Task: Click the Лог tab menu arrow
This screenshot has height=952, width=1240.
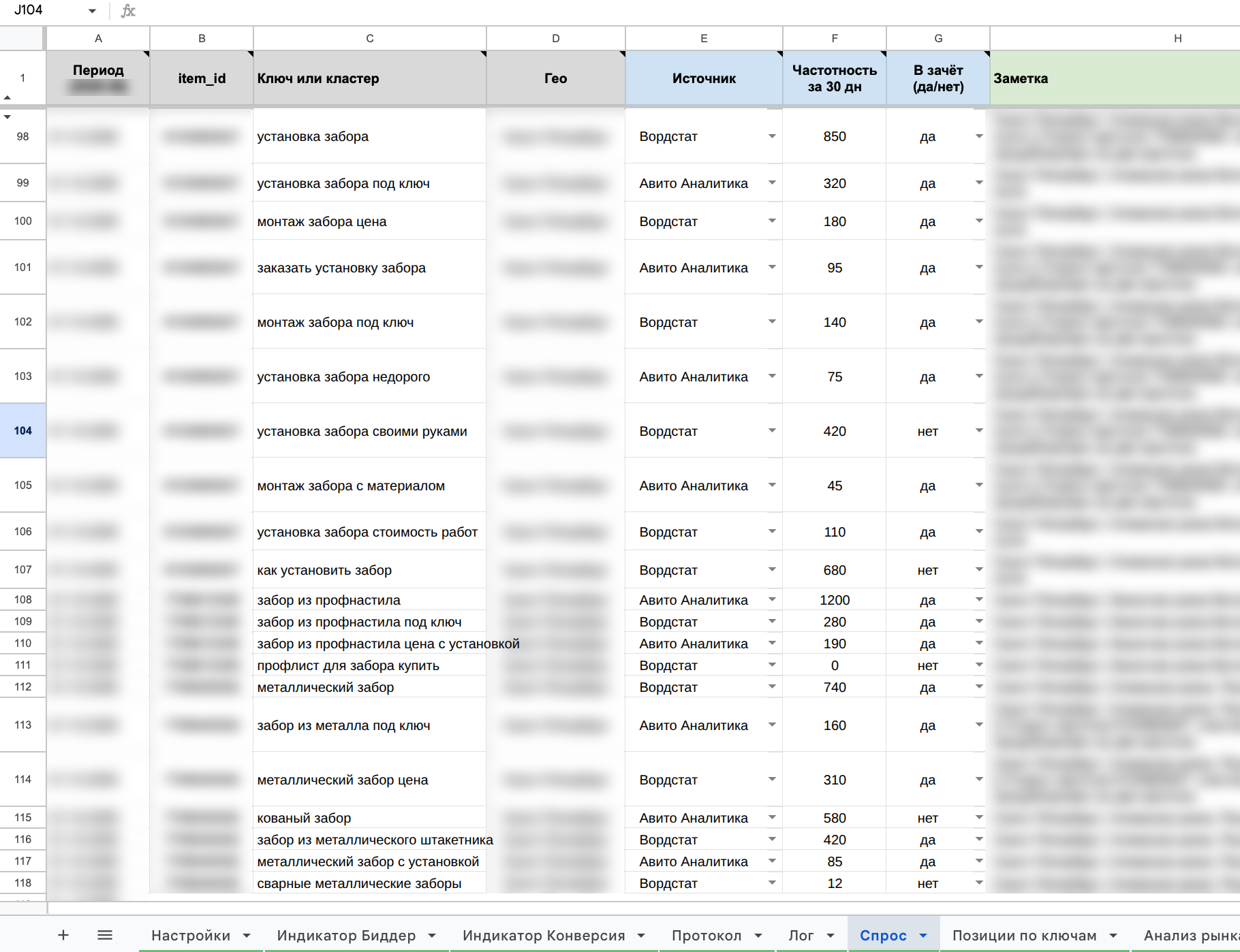Action: pos(831,936)
